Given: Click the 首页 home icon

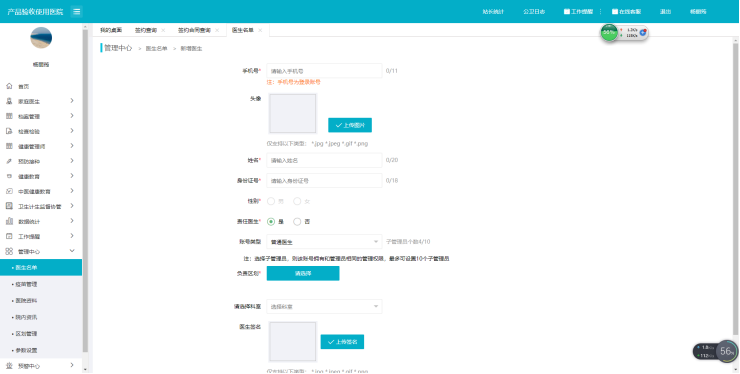Looking at the screenshot, I should click(x=9, y=86).
